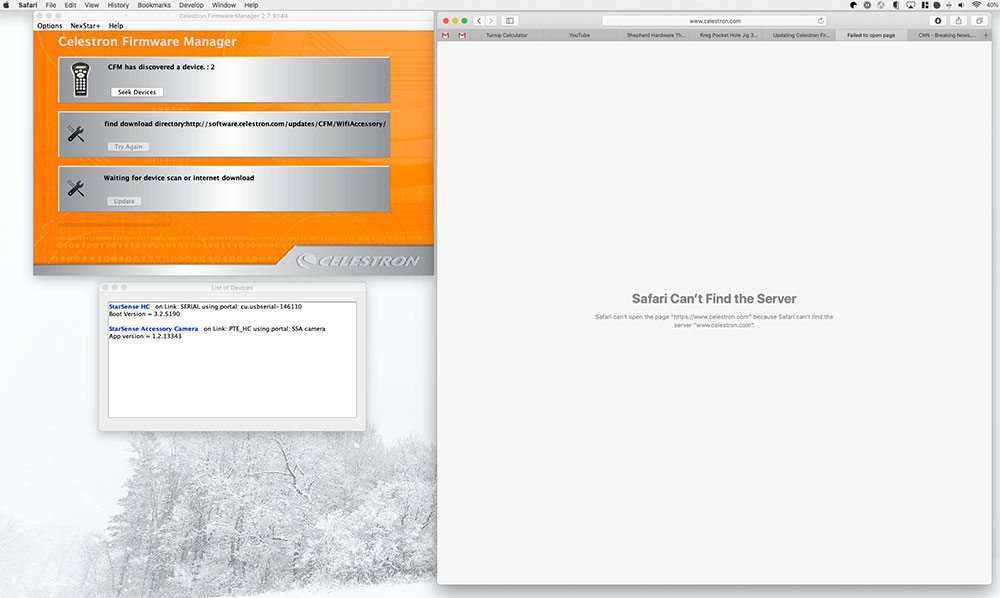Switch to YouTube tab
The image size is (1000, 598).
(x=579, y=35)
